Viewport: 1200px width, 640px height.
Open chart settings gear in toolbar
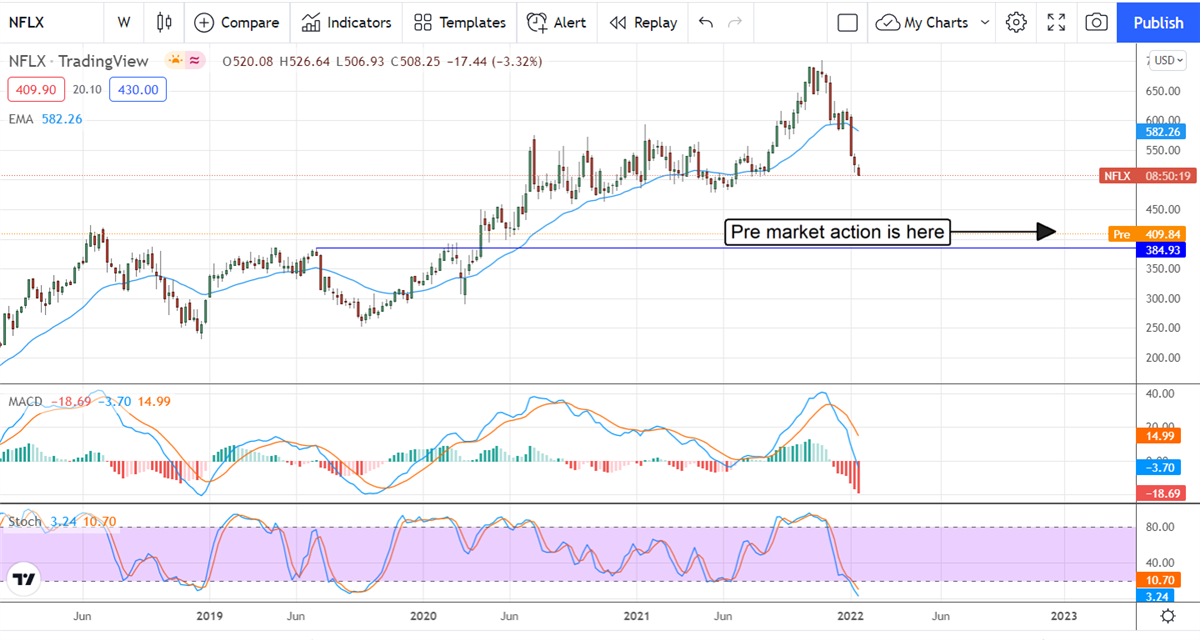(1016, 22)
